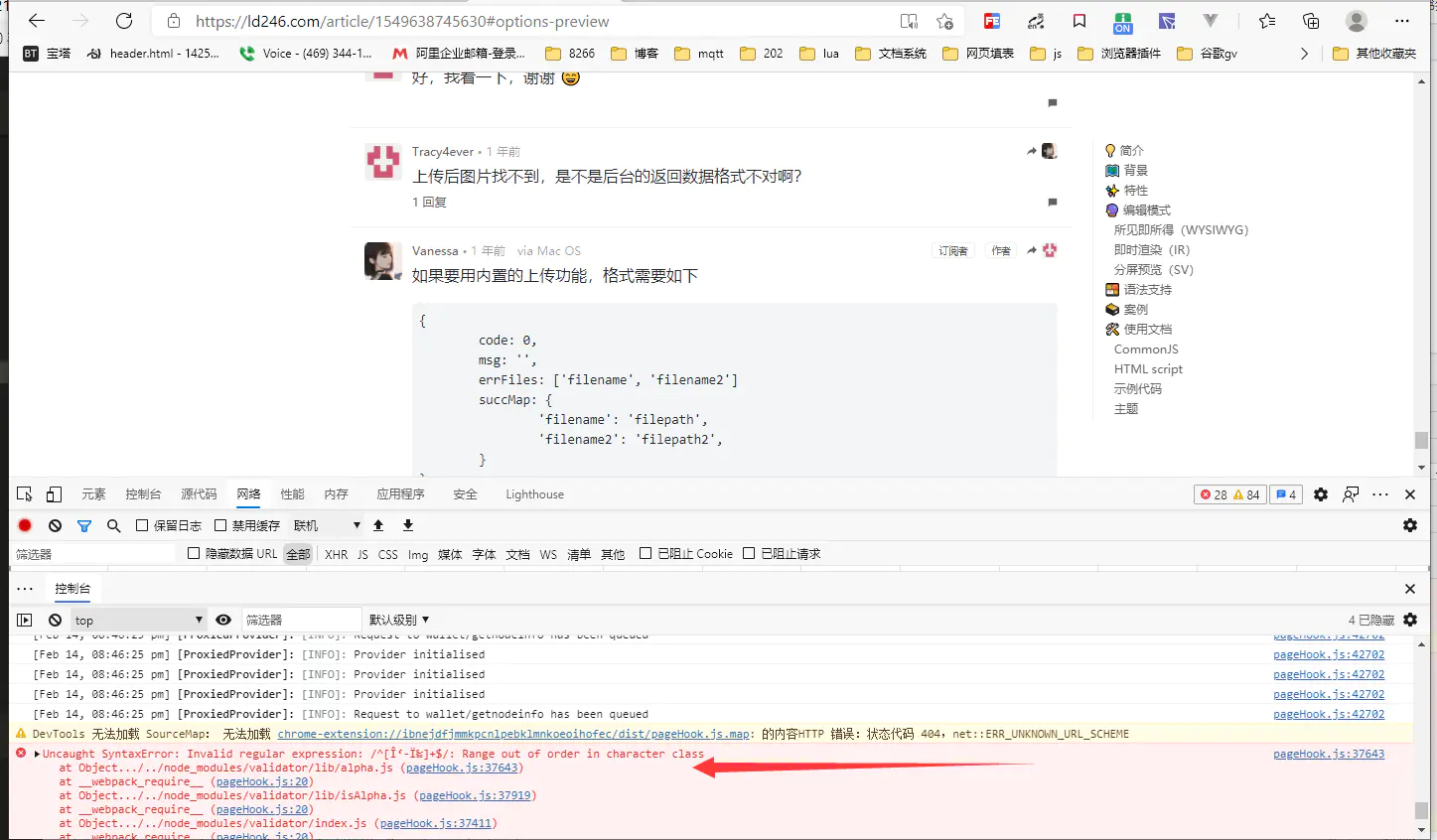Click the 4 已隐藏 hidden messages label

(x=1370, y=620)
